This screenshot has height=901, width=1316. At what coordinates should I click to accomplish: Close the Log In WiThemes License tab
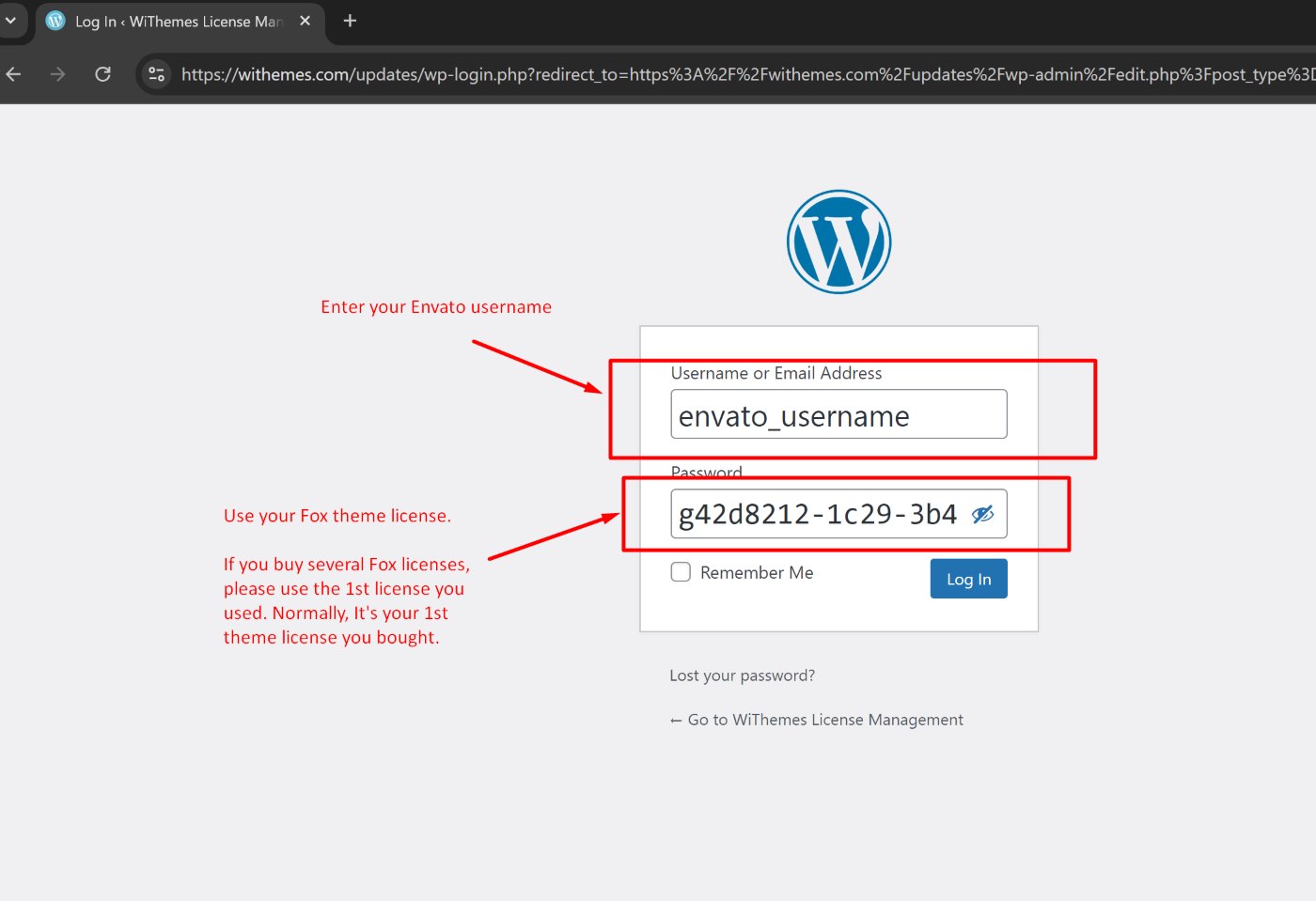[x=305, y=21]
